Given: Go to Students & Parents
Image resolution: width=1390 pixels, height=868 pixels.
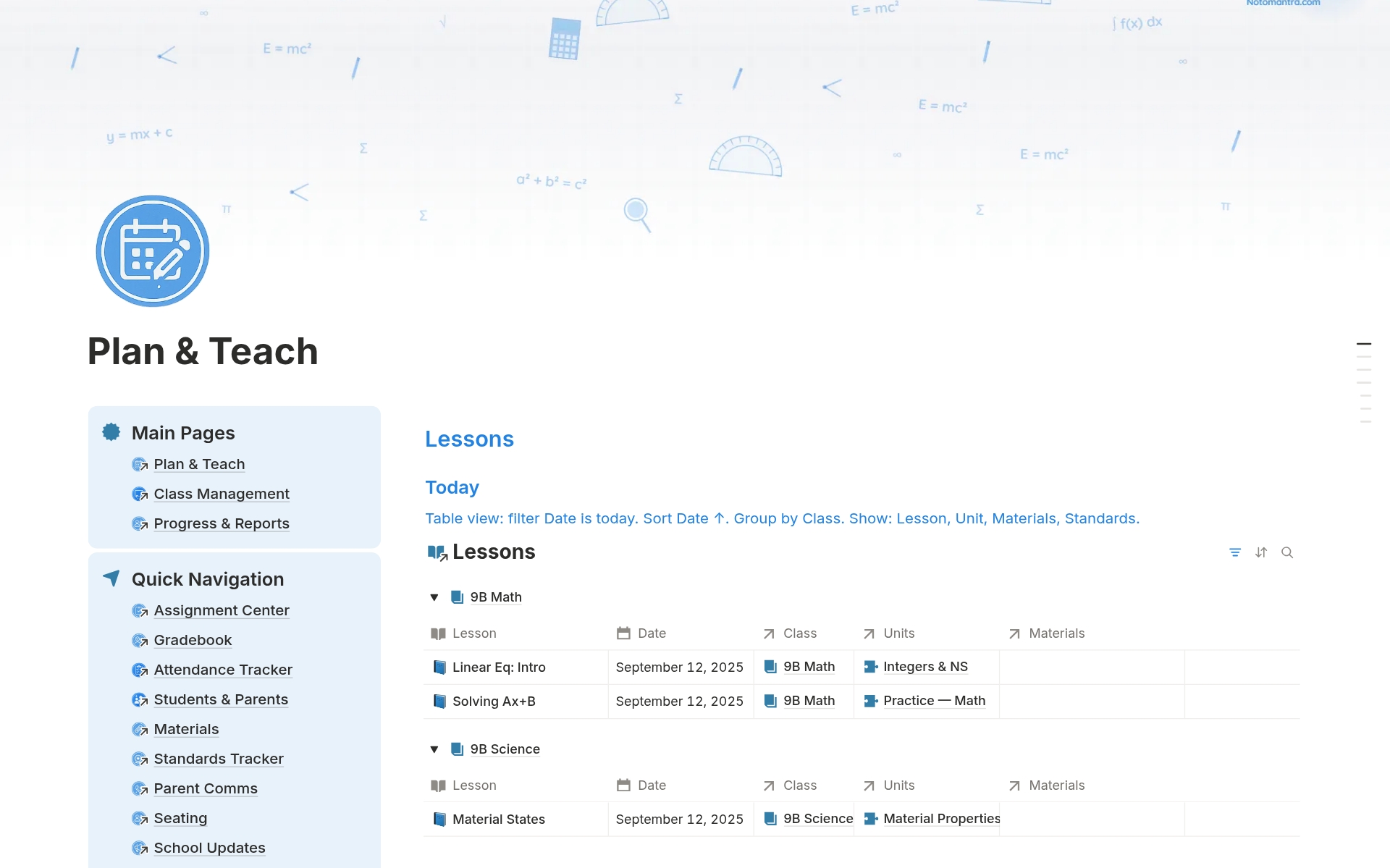Looking at the screenshot, I should (x=221, y=699).
